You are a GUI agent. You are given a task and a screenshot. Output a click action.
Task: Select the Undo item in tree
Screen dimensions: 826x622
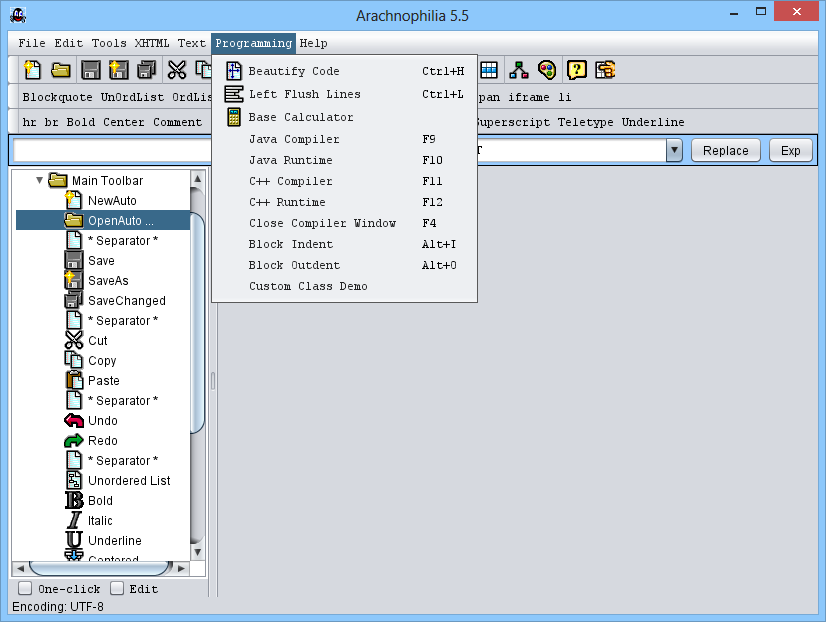103,421
